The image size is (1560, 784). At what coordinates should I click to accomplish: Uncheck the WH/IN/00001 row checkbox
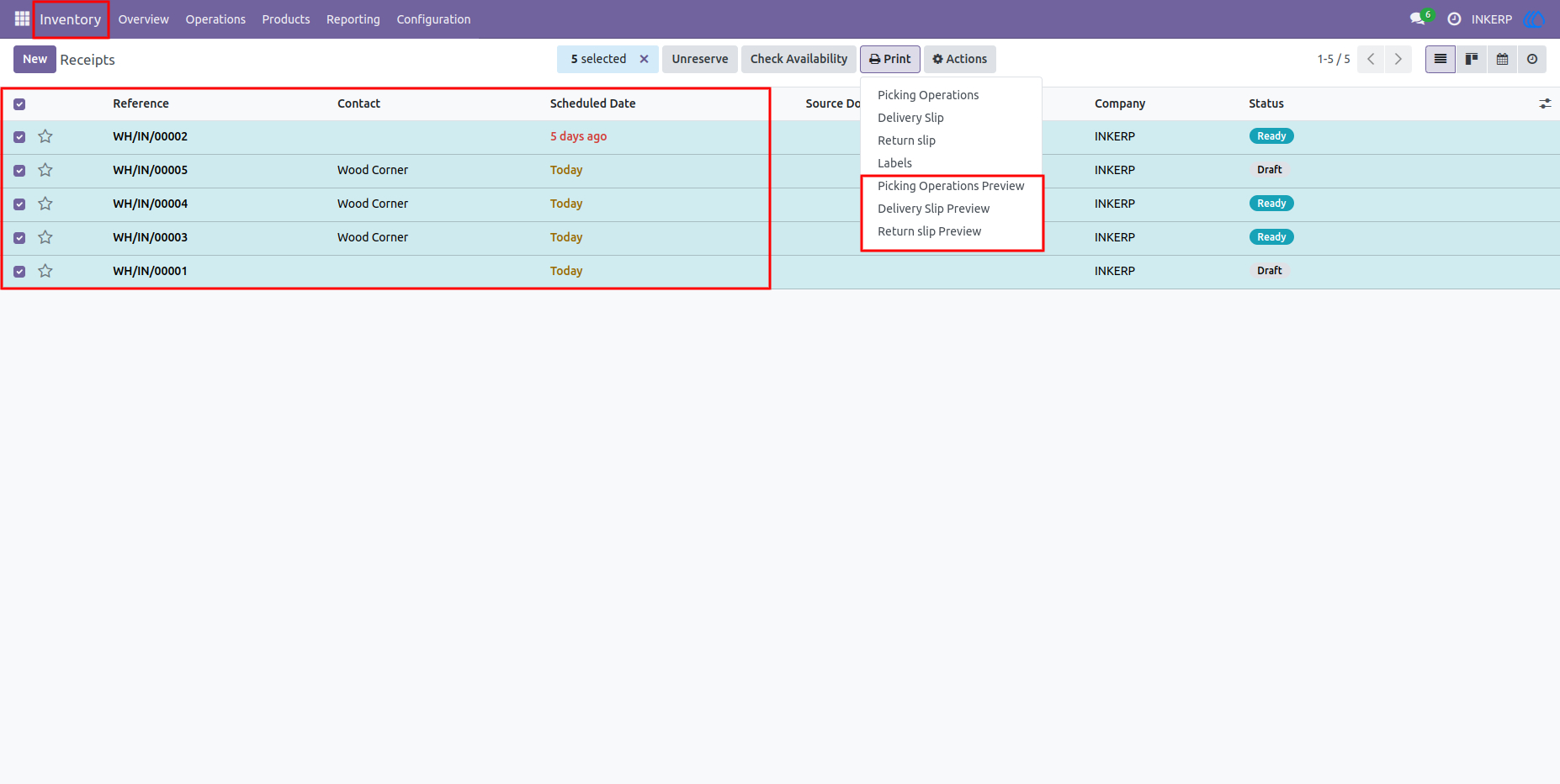point(19,272)
